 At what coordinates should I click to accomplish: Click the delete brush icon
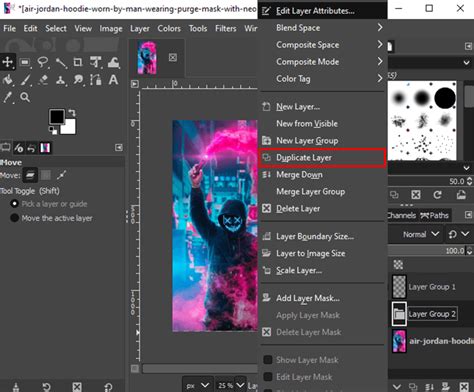[416, 195]
